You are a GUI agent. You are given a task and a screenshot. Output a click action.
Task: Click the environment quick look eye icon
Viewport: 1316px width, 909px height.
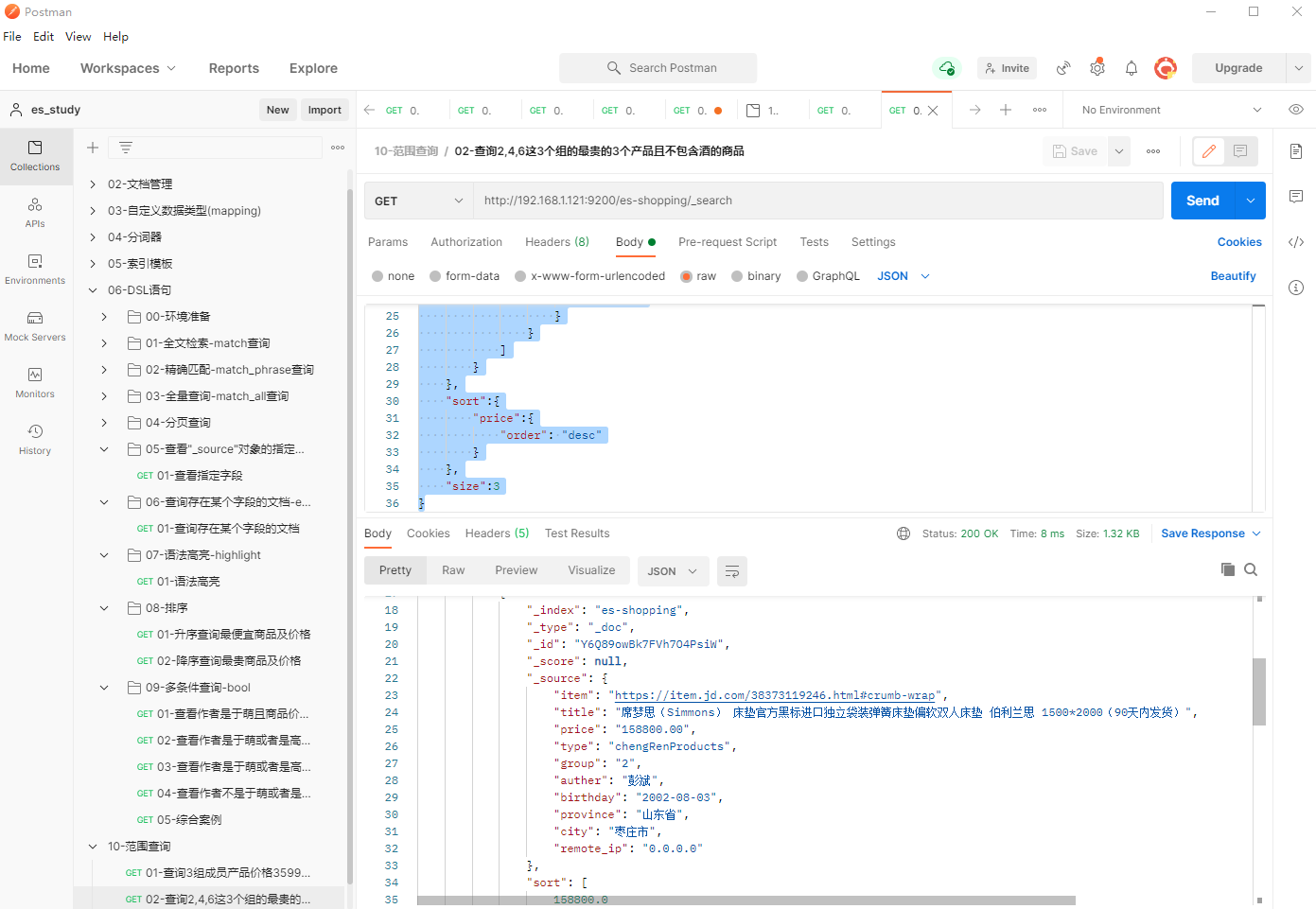pyautogui.click(x=1295, y=110)
